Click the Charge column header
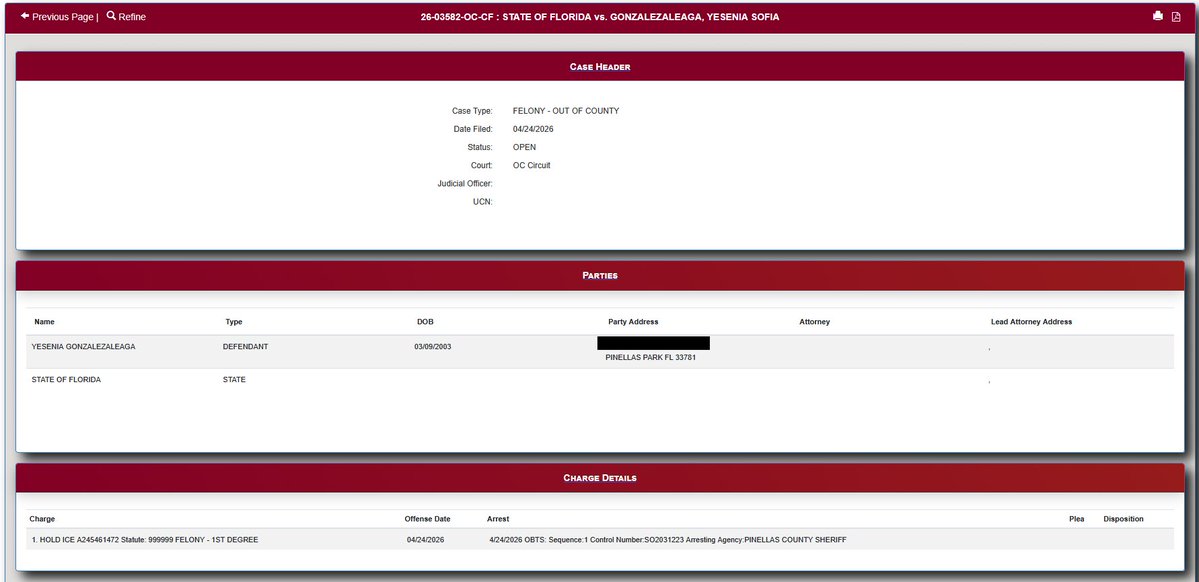The height and width of the screenshot is (582, 1199). (x=42, y=519)
